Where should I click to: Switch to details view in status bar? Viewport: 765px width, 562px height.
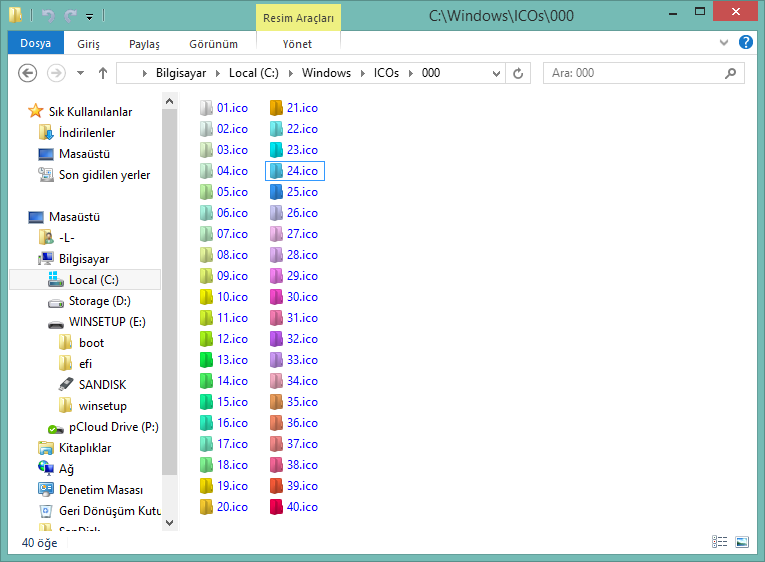[719, 542]
